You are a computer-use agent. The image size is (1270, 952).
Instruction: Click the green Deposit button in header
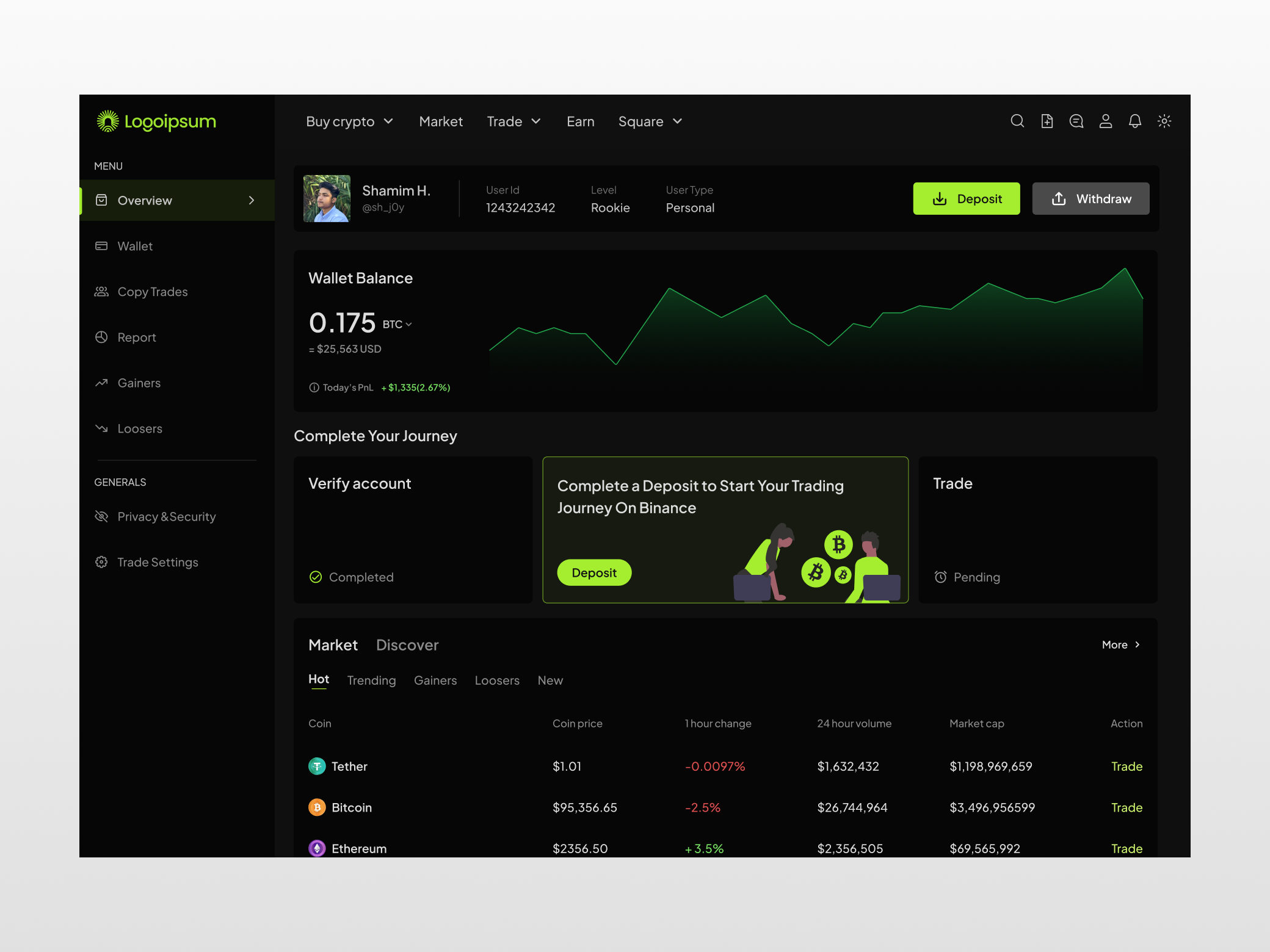pos(967,198)
